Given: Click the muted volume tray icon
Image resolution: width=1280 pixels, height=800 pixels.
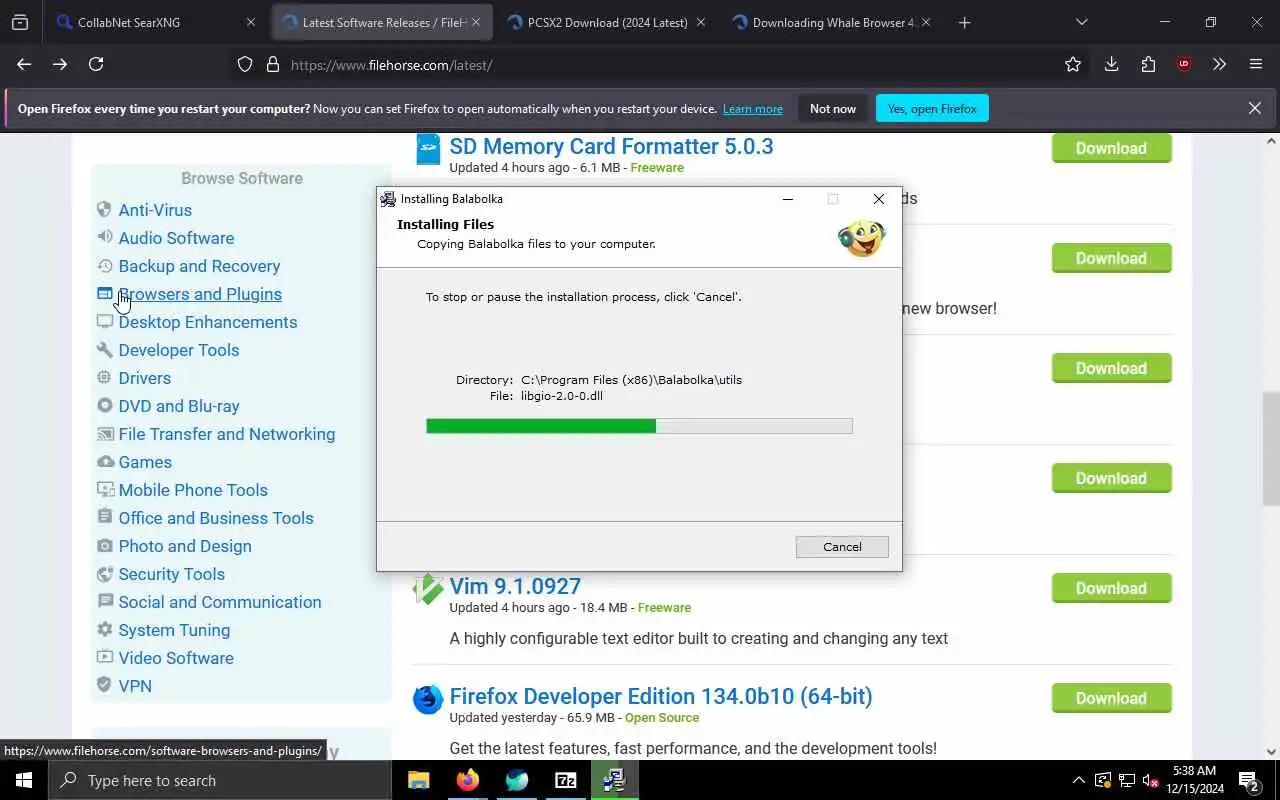Looking at the screenshot, I should pos(1151,780).
